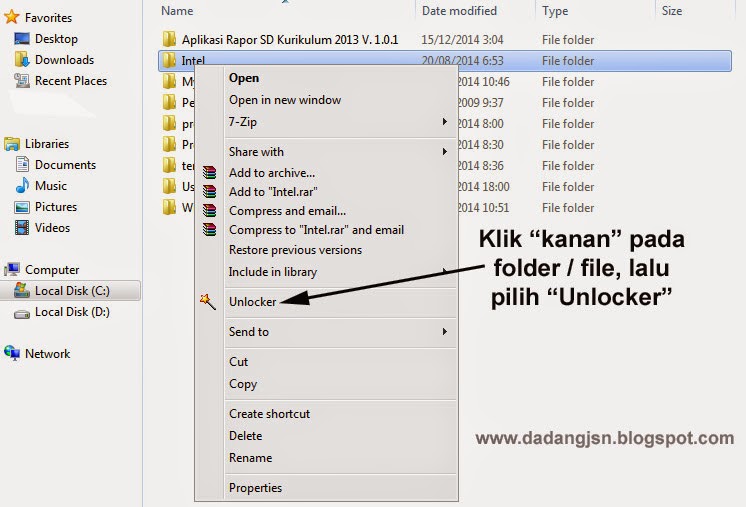Sort by the Name column header
The image size is (746, 507).
(x=177, y=10)
